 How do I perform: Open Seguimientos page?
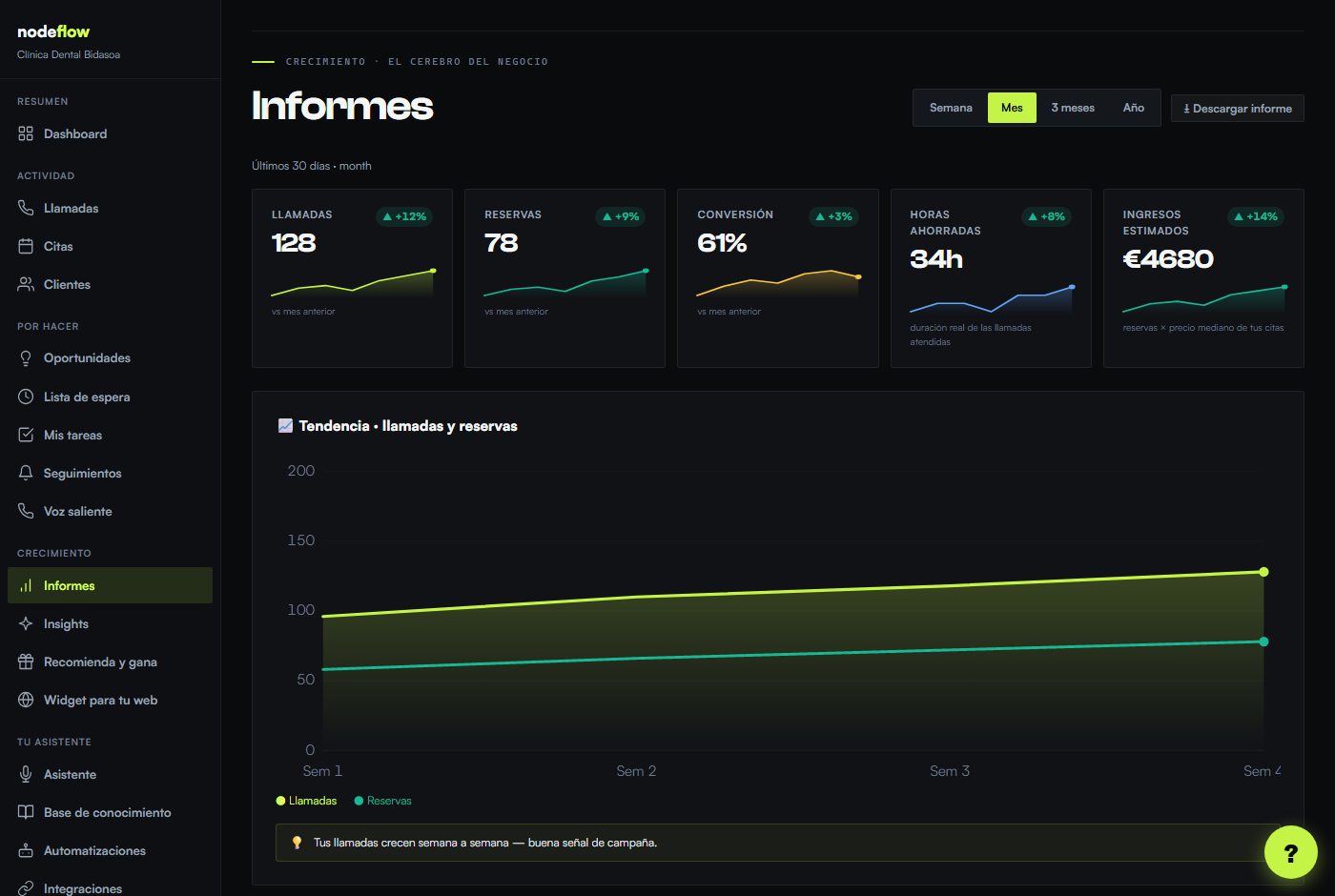point(110,473)
